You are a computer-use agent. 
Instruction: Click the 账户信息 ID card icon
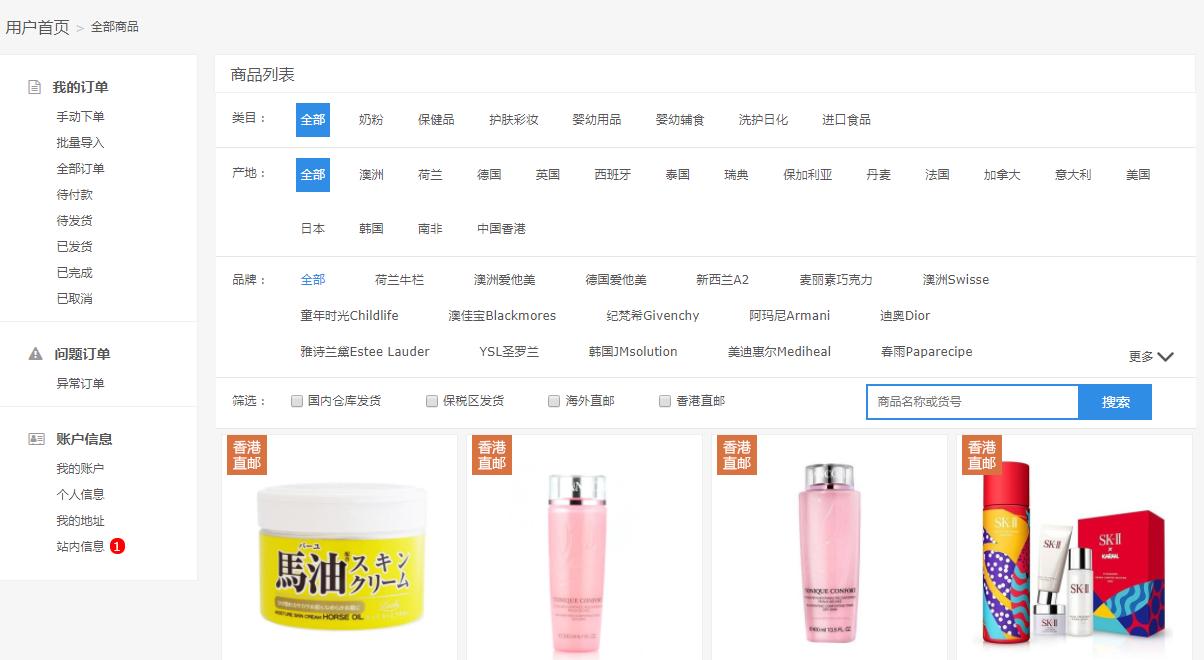point(35,438)
